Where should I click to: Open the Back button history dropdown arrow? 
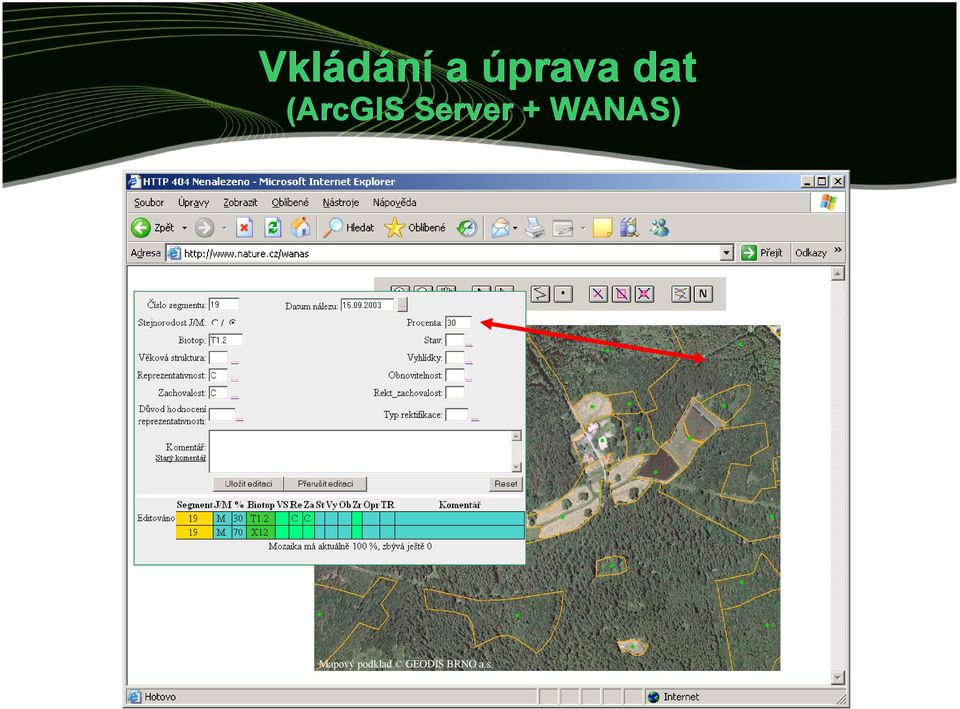point(184,228)
